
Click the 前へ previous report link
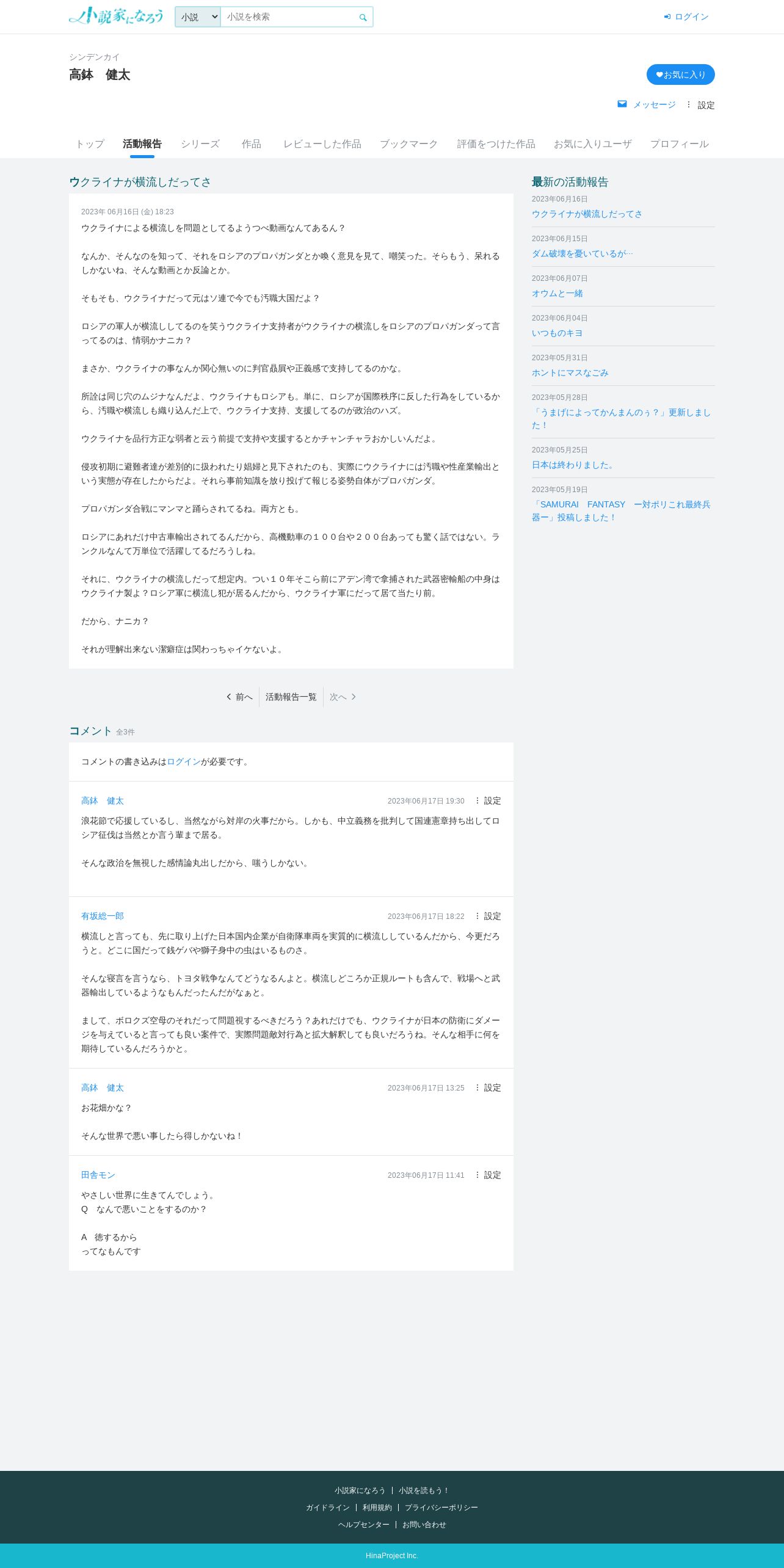(x=239, y=697)
